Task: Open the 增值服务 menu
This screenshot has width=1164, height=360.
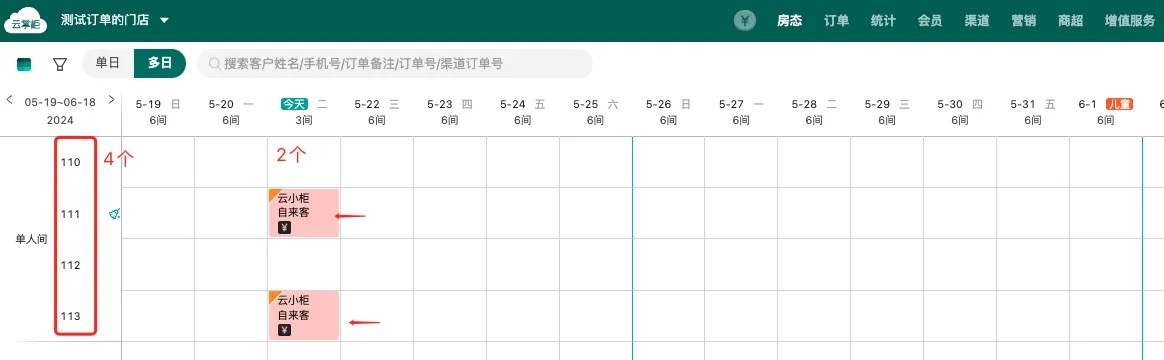Action: pyautogui.click(x=1130, y=21)
